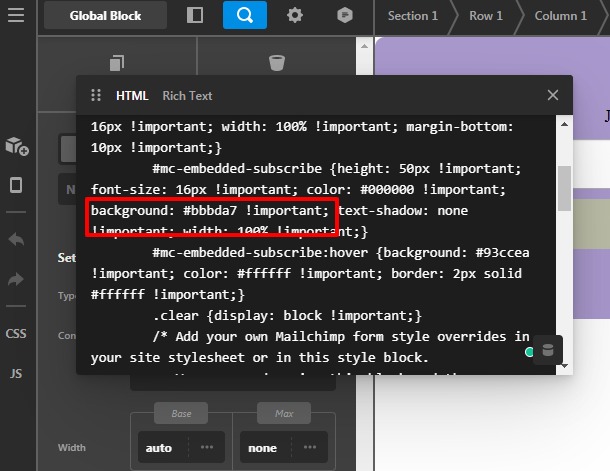Redo using the right arrow icon
Image resolution: width=610 pixels, height=471 pixels.
point(16,279)
